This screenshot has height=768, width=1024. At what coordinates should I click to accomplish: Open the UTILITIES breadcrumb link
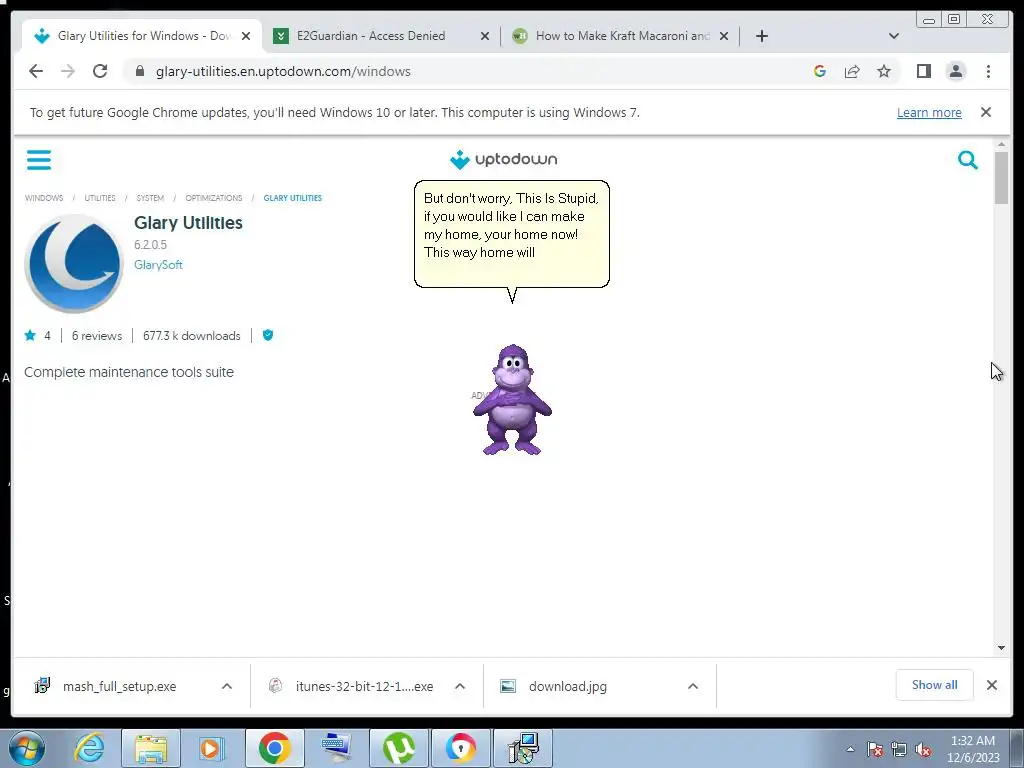click(x=100, y=198)
